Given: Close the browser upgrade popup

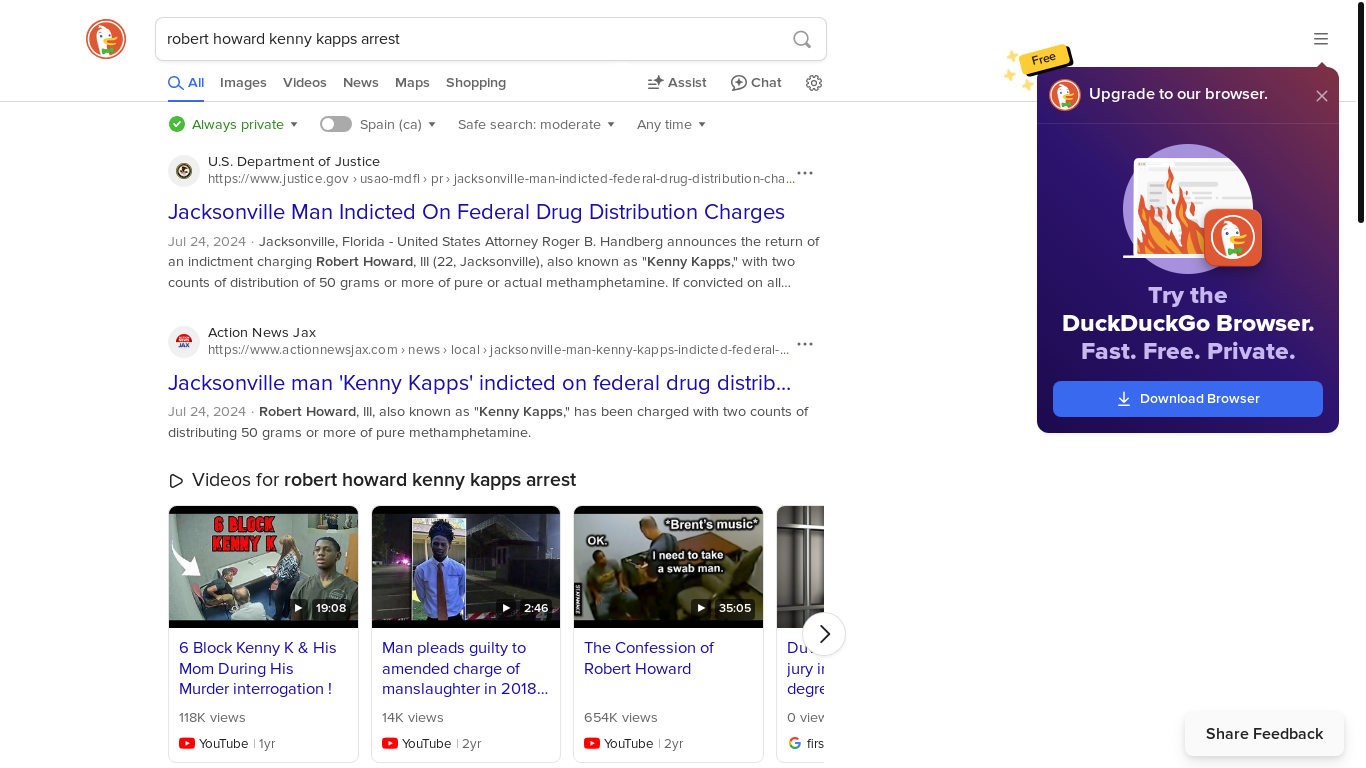Looking at the screenshot, I should pyautogui.click(x=1322, y=96).
